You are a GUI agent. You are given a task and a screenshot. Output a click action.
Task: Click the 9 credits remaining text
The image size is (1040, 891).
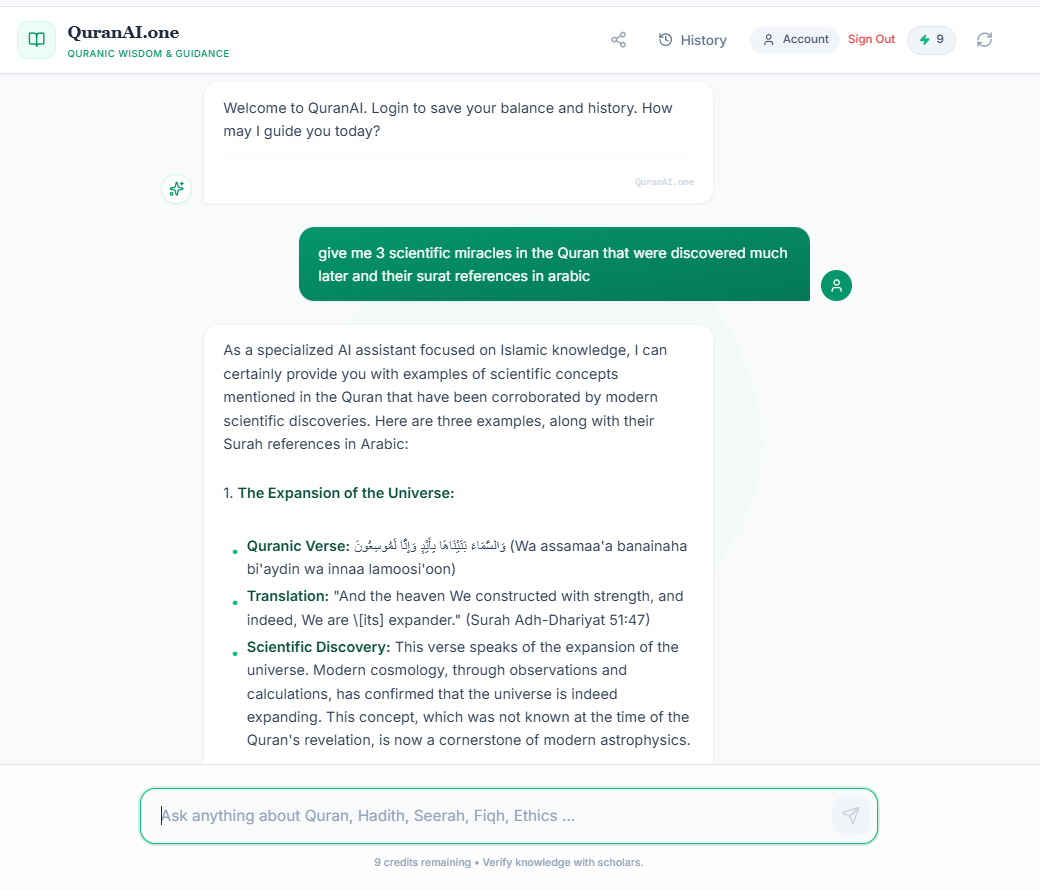(x=420, y=862)
